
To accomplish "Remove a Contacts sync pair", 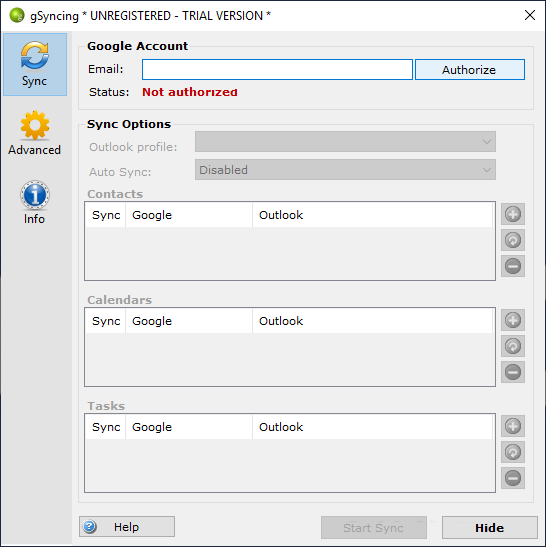I will [513, 266].
